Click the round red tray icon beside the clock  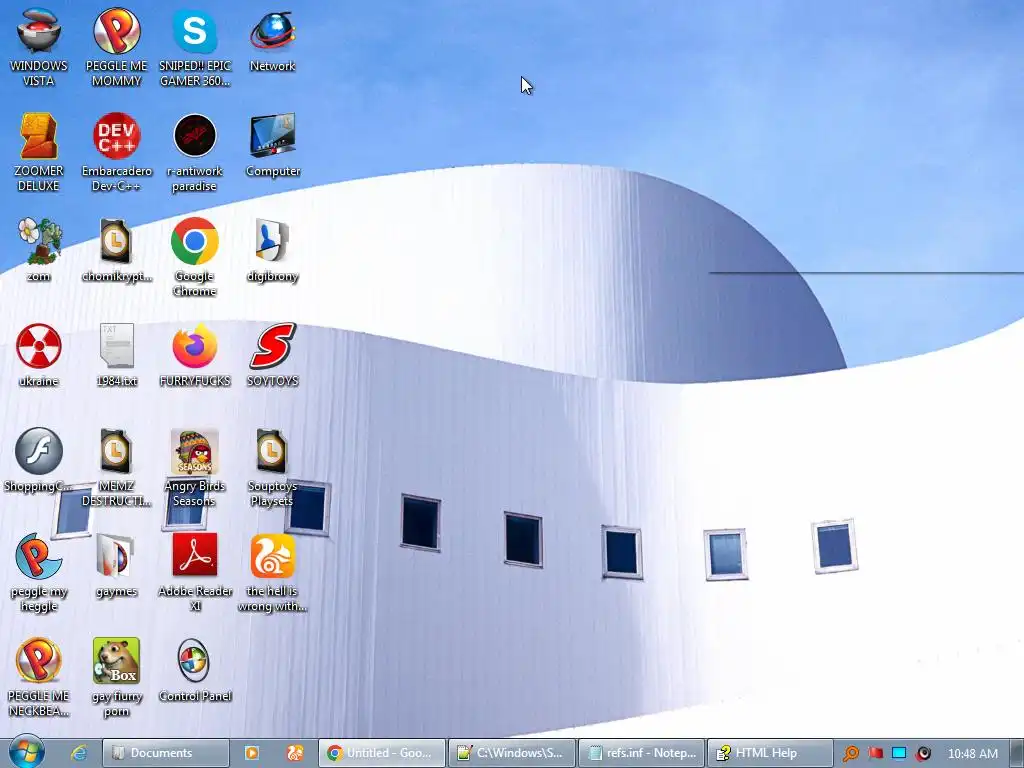[x=923, y=754]
